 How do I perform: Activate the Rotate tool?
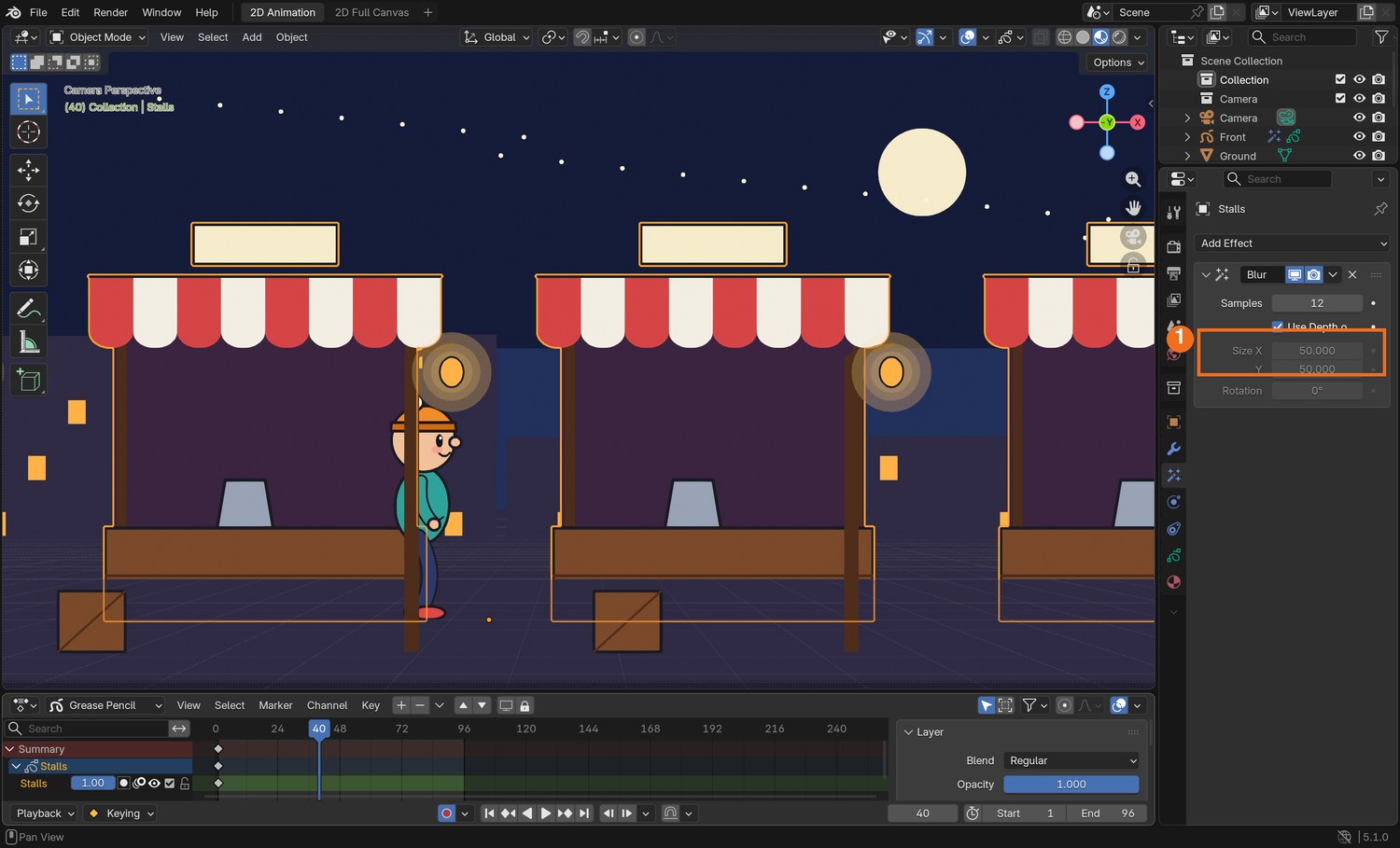coord(28,203)
